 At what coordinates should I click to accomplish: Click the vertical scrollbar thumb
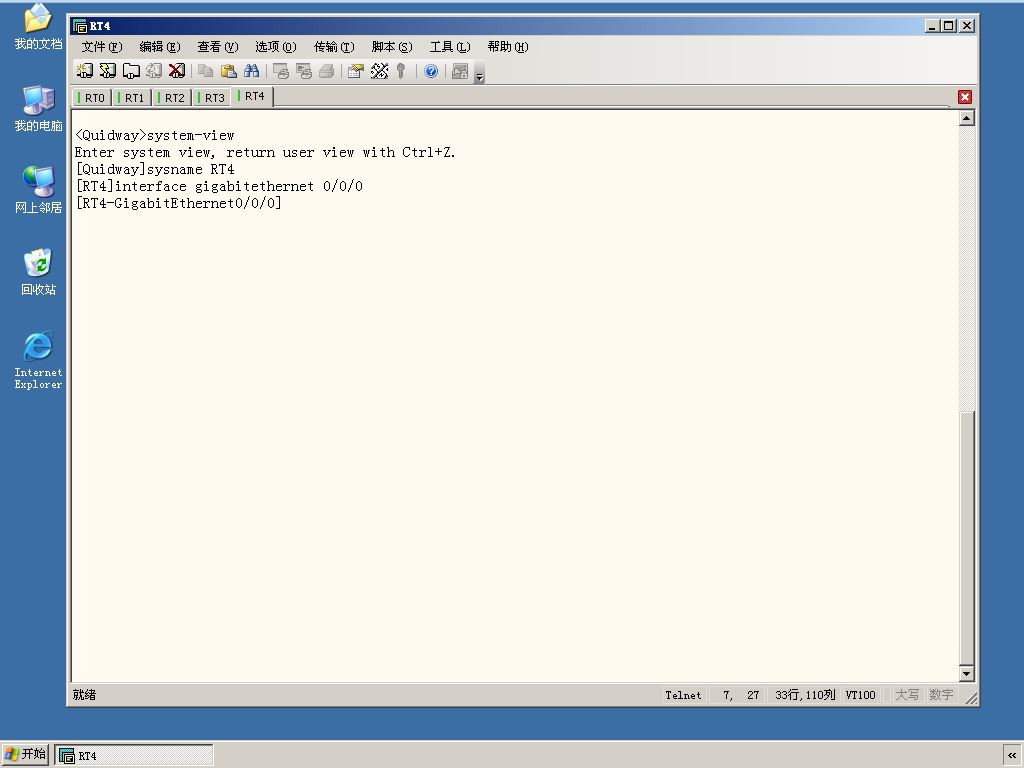click(967, 537)
